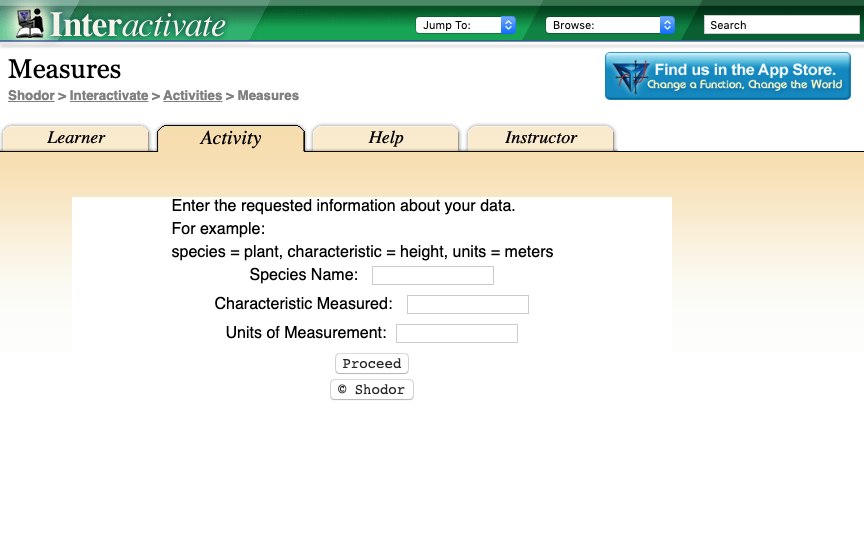The height and width of the screenshot is (546, 864).
Task: Click the "Species Name:" label
Action: coord(304,274)
